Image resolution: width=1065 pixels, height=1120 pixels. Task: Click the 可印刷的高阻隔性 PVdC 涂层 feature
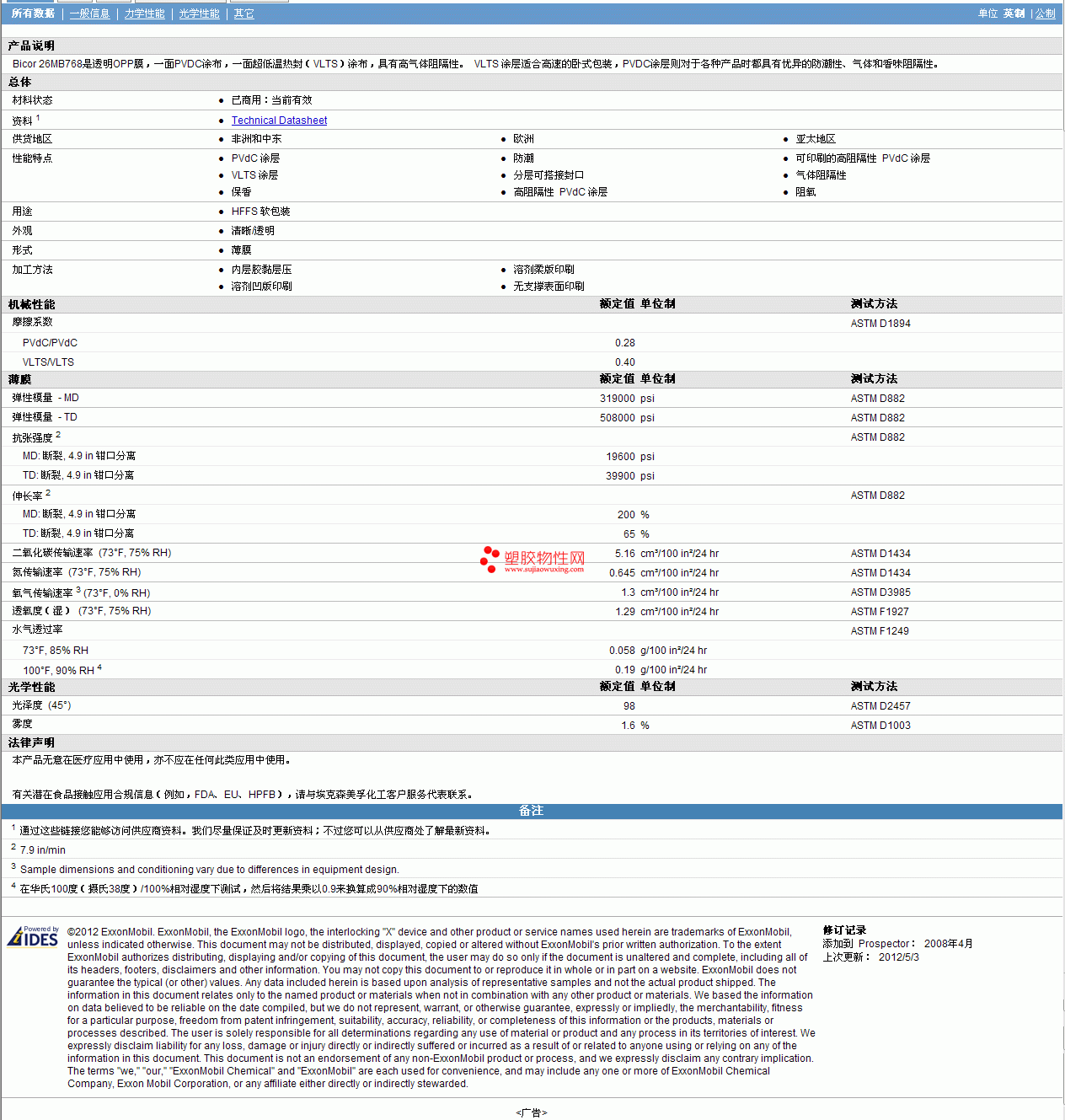[863, 158]
